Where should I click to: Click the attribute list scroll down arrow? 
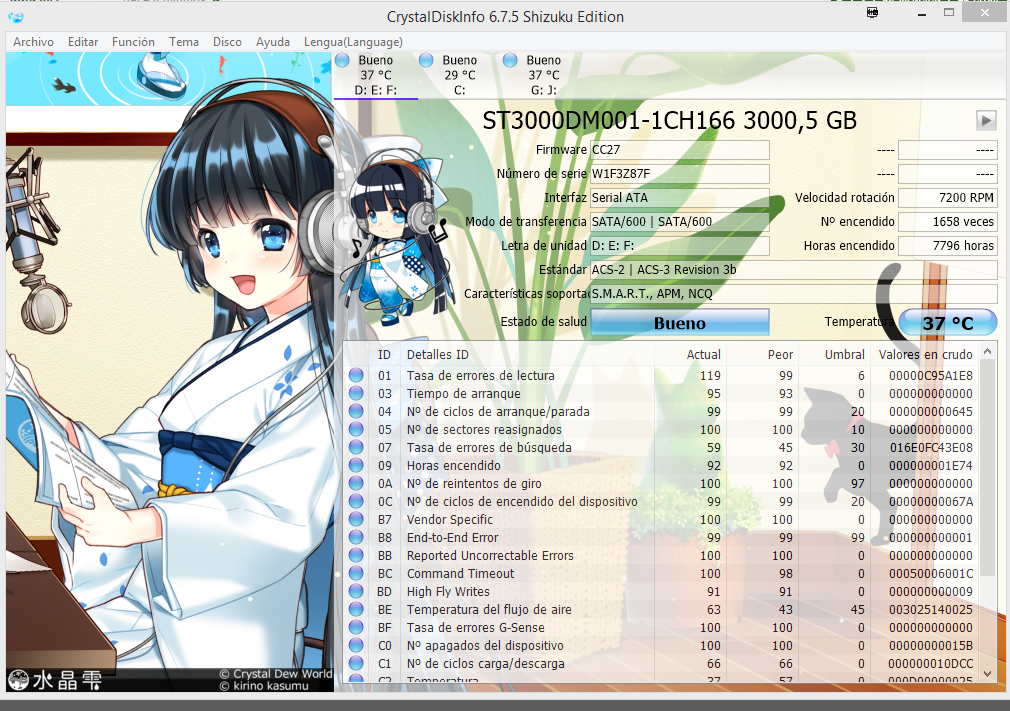[x=987, y=674]
